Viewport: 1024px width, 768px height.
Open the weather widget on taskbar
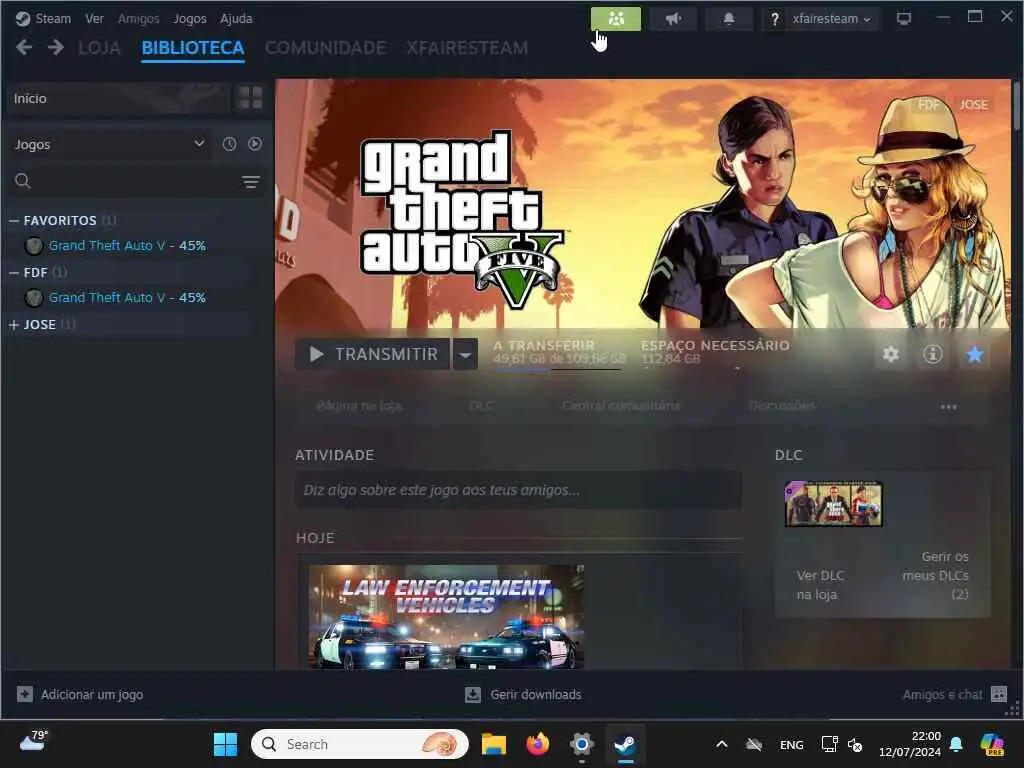[33, 741]
